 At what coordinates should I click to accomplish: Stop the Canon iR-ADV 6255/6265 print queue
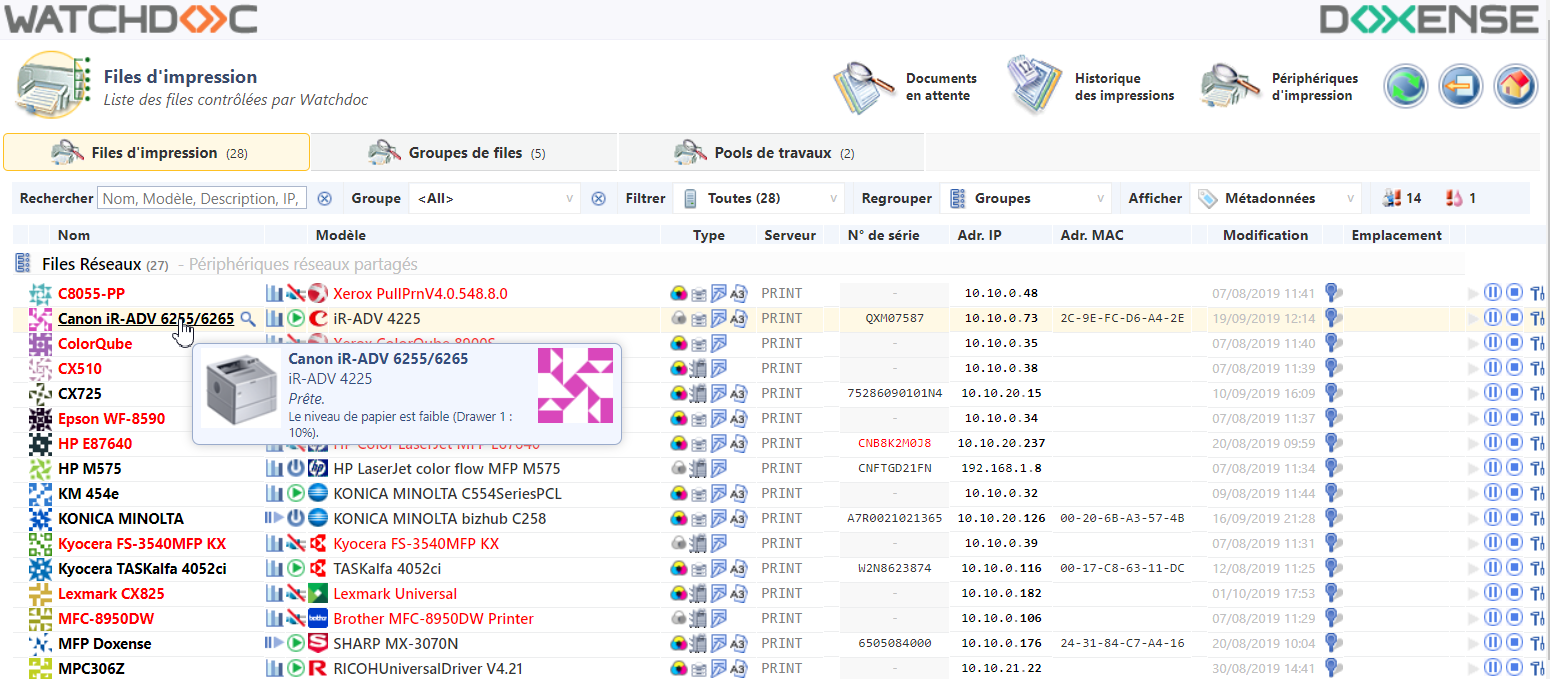pyautogui.click(x=1514, y=319)
